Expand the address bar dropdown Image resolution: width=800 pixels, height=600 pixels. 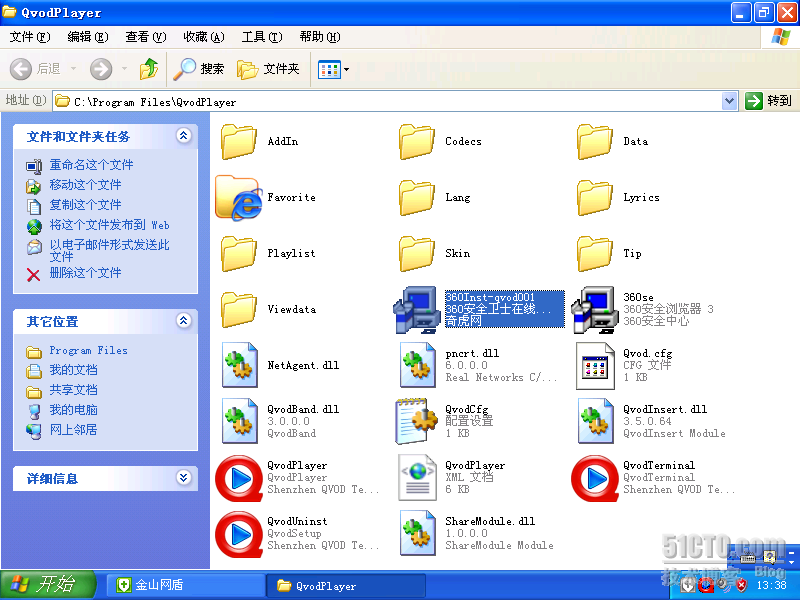730,101
